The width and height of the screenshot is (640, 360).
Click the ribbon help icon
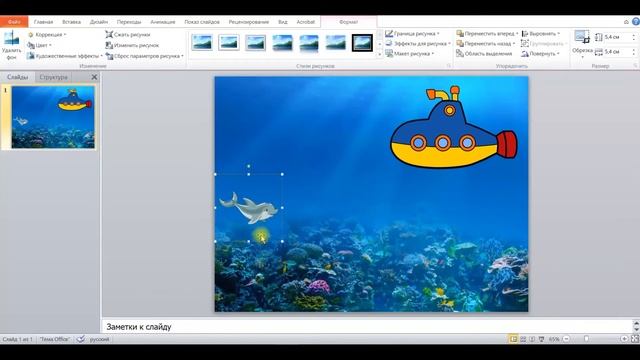[x=636, y=22]
